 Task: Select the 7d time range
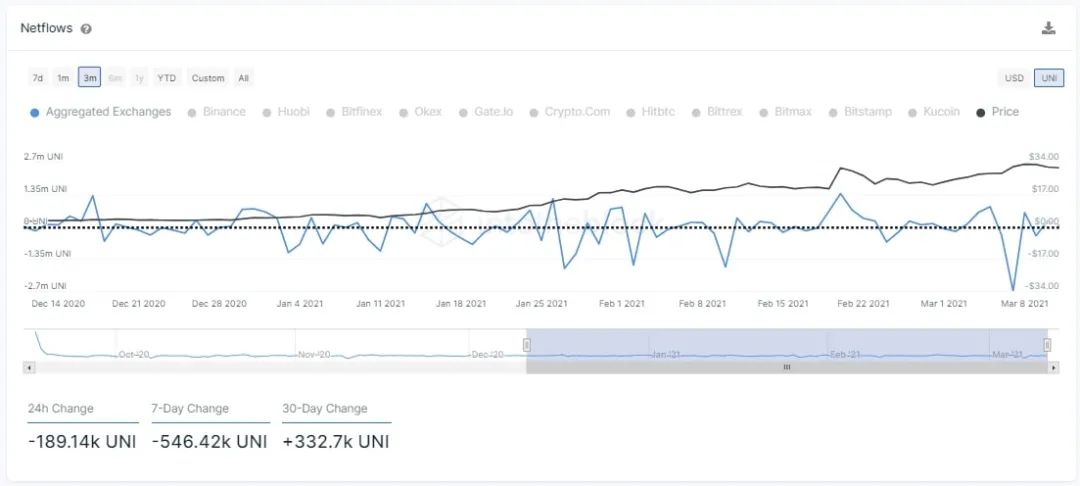pos(38,78)
